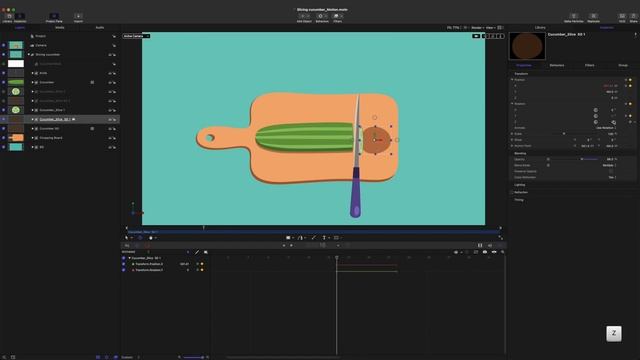Click the Cucumber_Slice mini-timeline bar
Image resolution: width=640 pixels, height=360 pixels.
click(313, 232)
